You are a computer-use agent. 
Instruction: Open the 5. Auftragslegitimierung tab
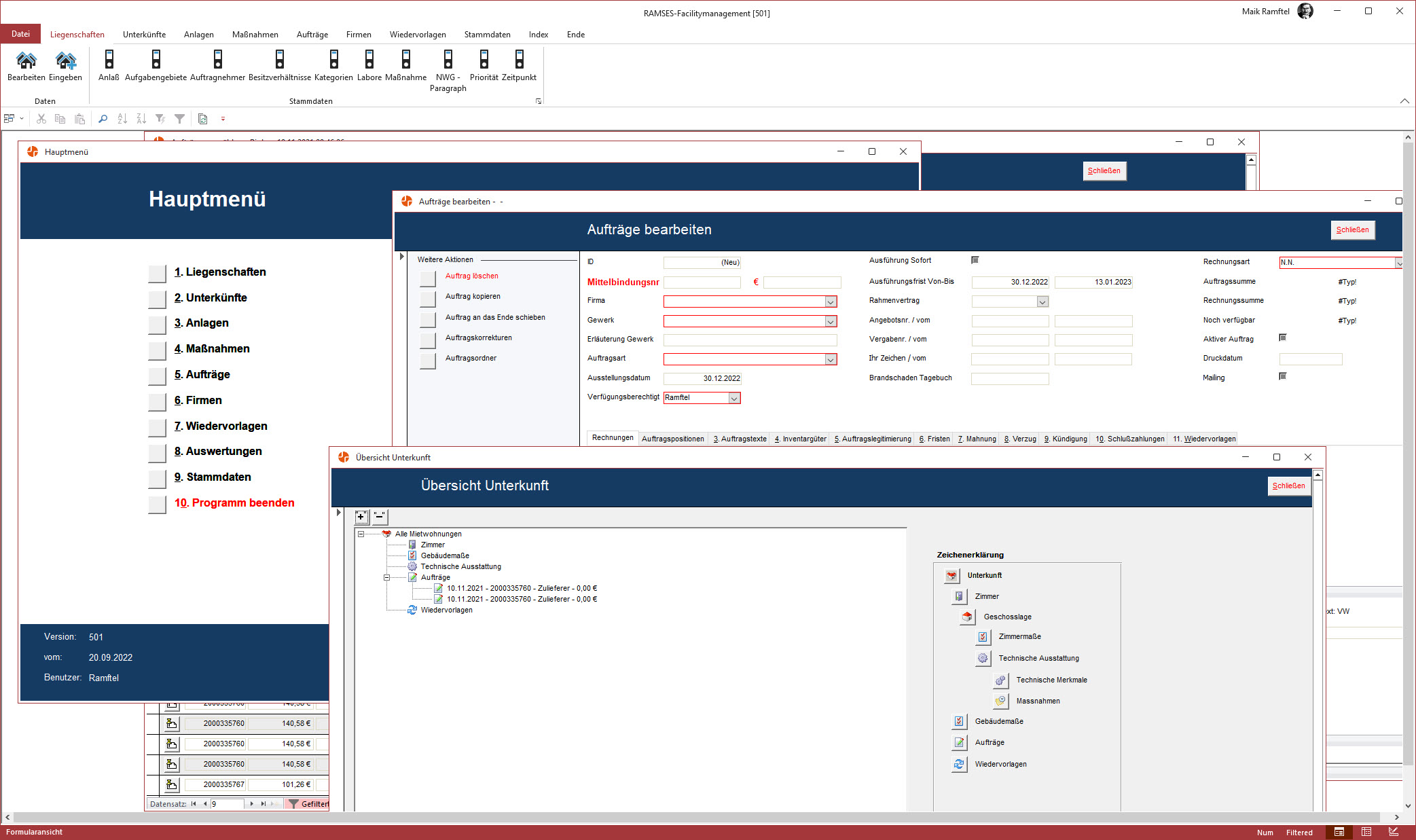pyautogui.click(x=873, y=439)
